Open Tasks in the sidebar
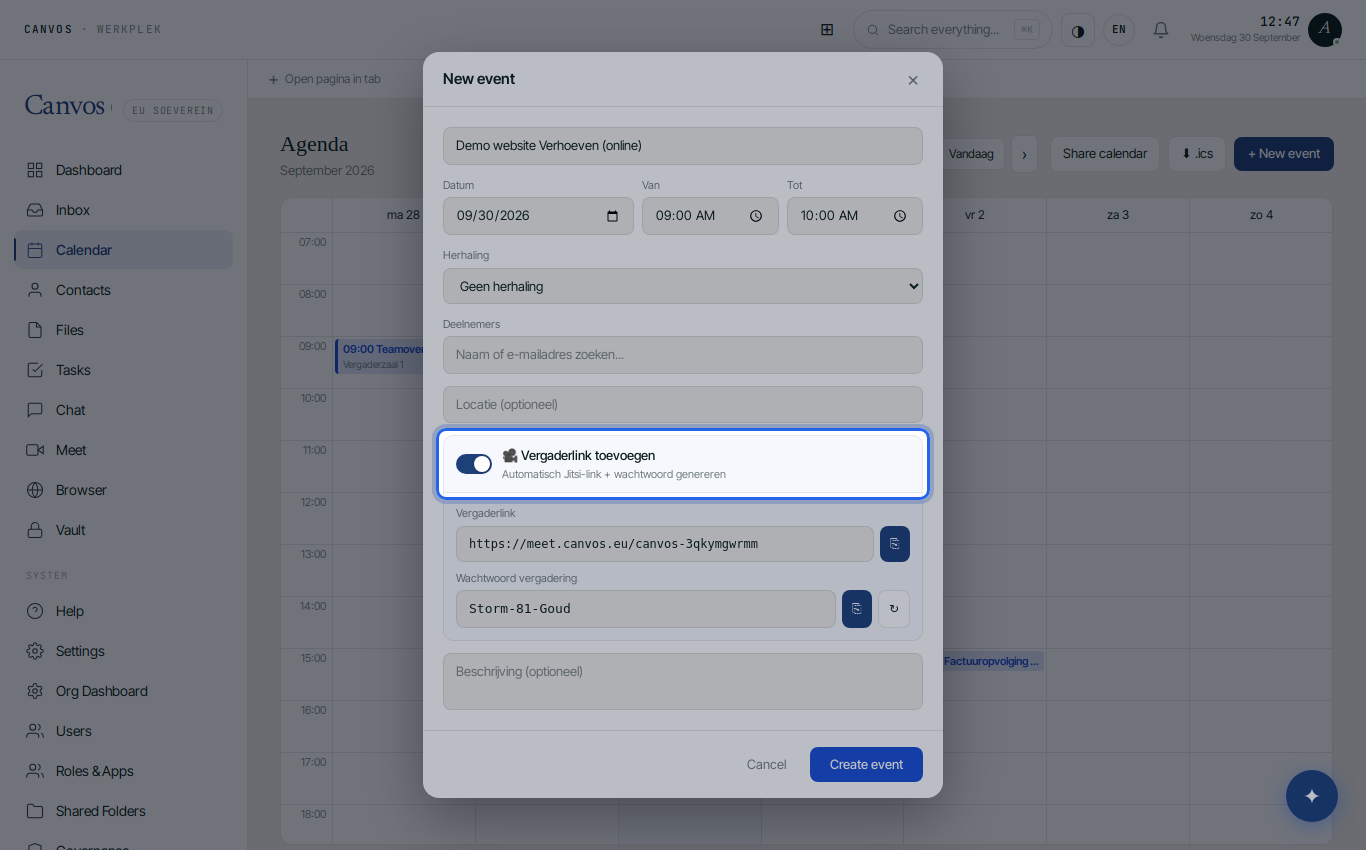Viewport: 1366px width, 850px height. point(123,370)
